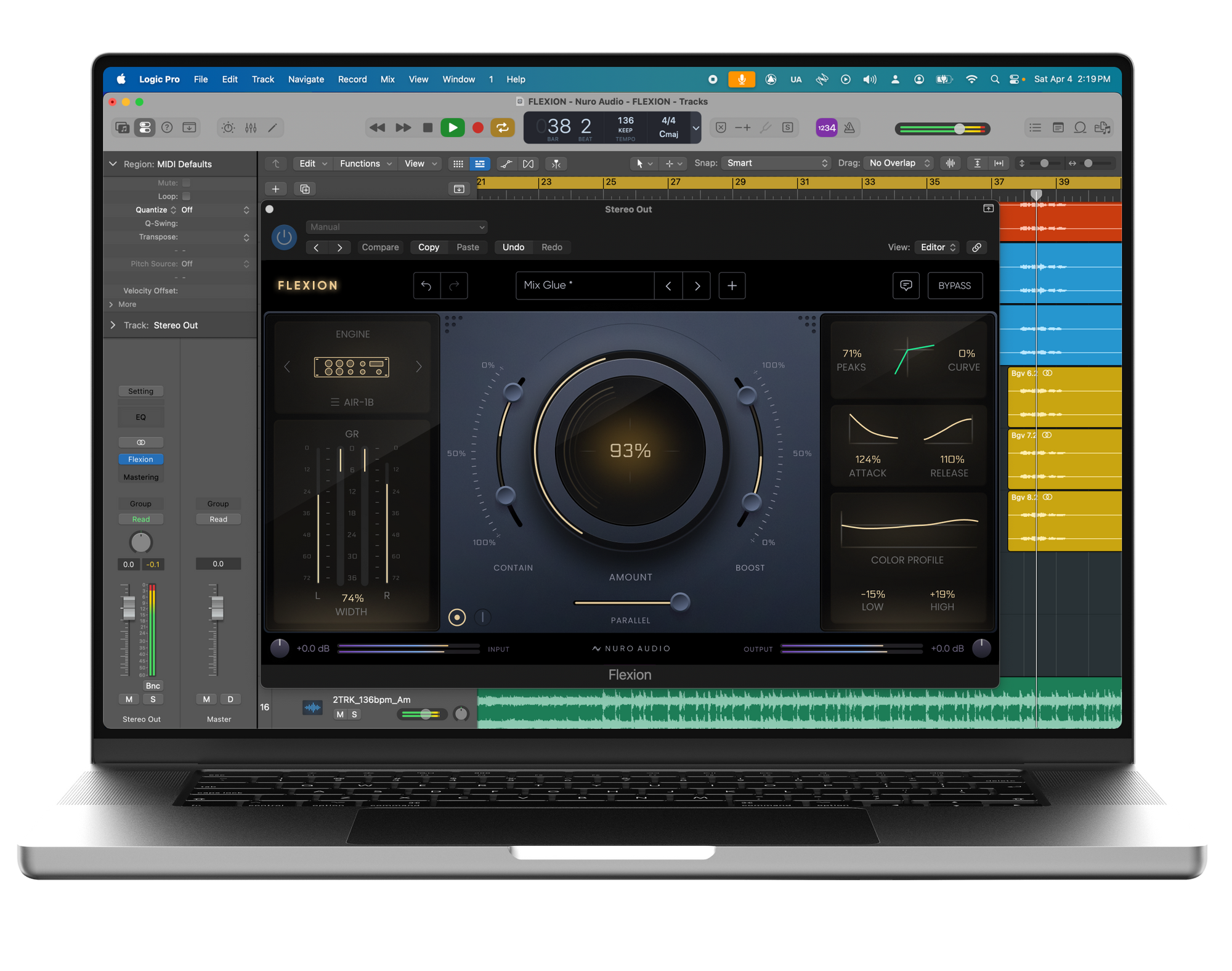This screenshot has height=971, width=1232.
Task: Open the Library icon in control bar
Action: (122, 128)
